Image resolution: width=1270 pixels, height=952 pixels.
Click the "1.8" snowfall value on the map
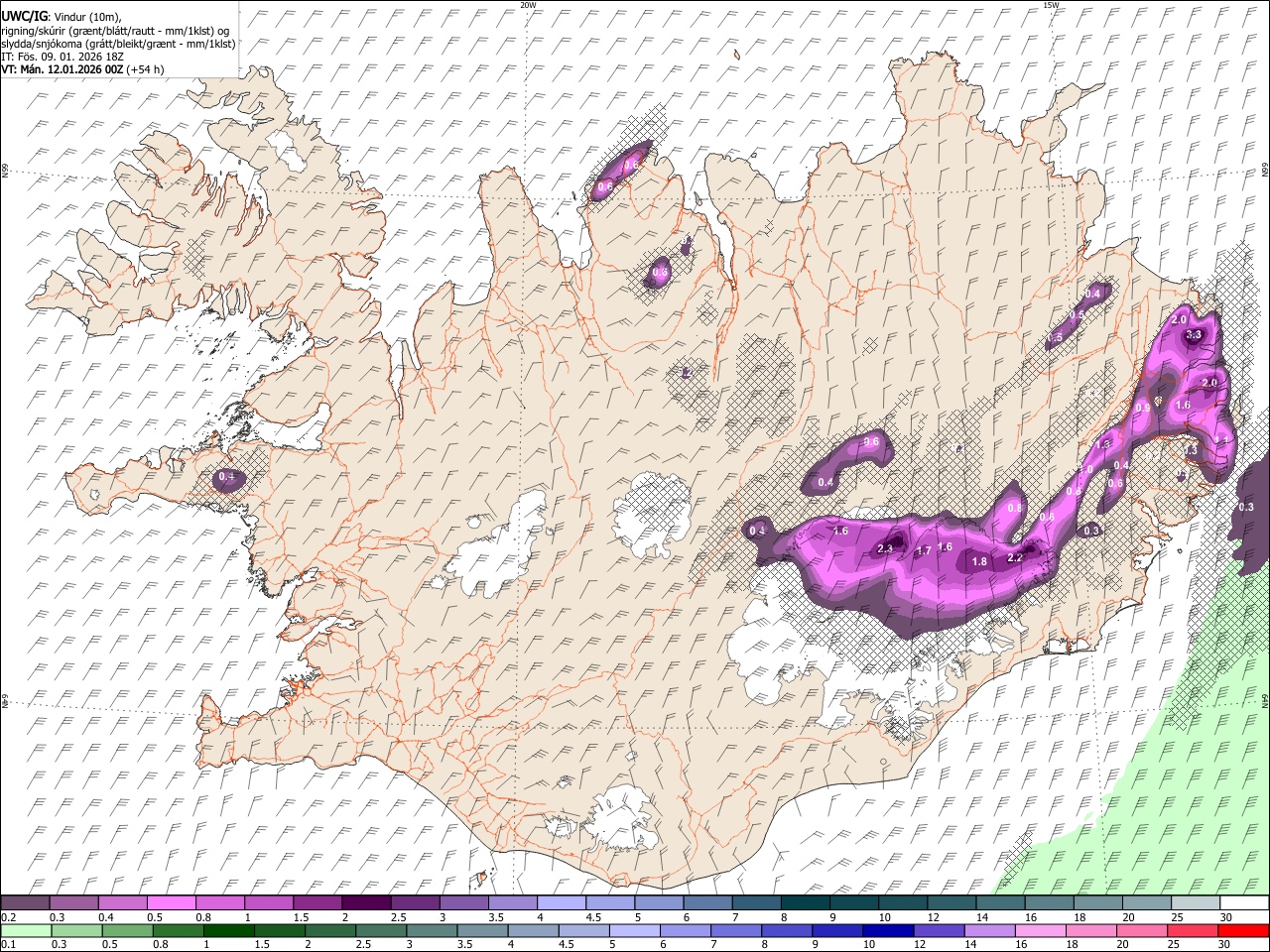979,562
